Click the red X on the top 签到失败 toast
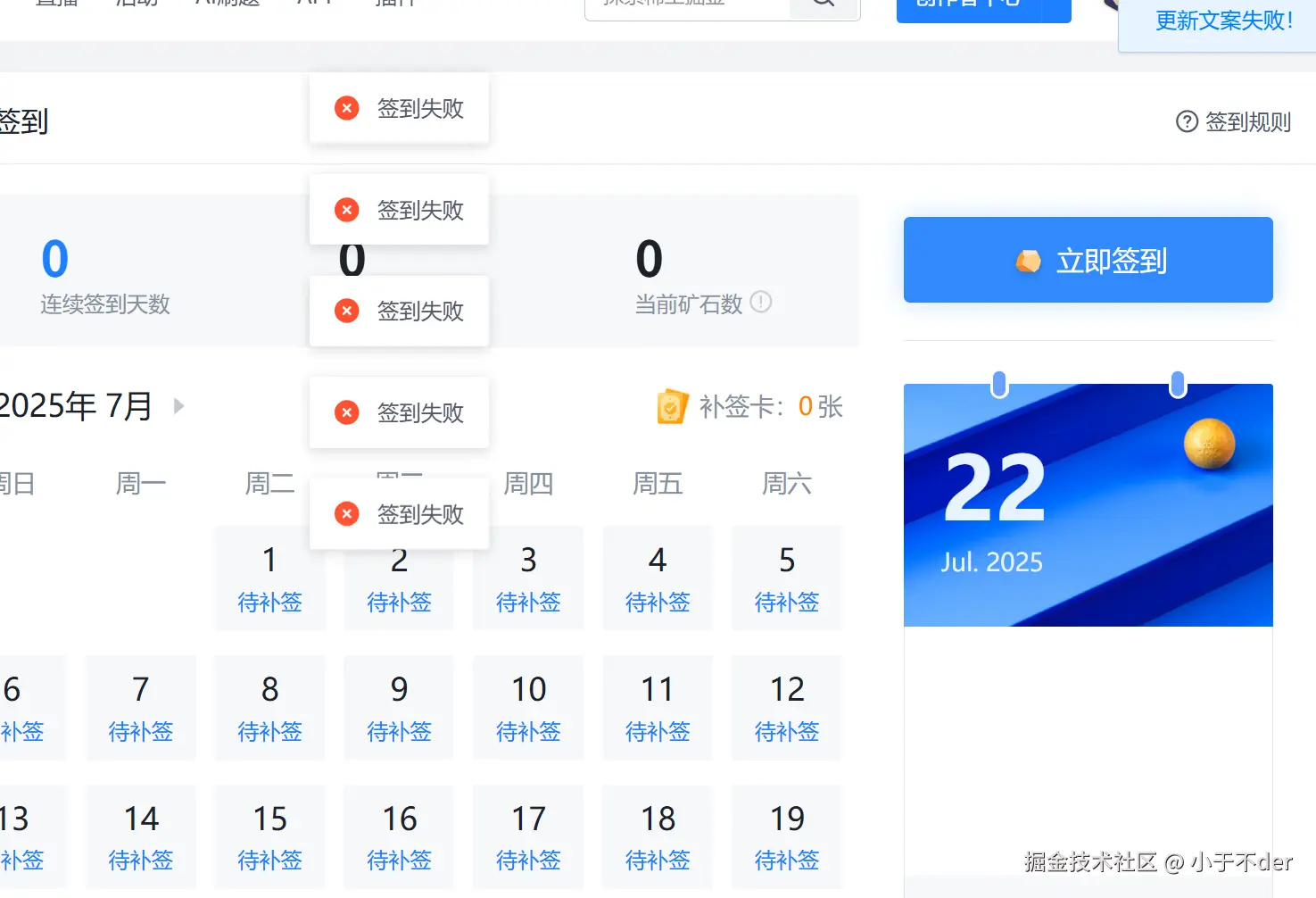The width and height of the screenshot is (1316, 898). pos(346,108)
